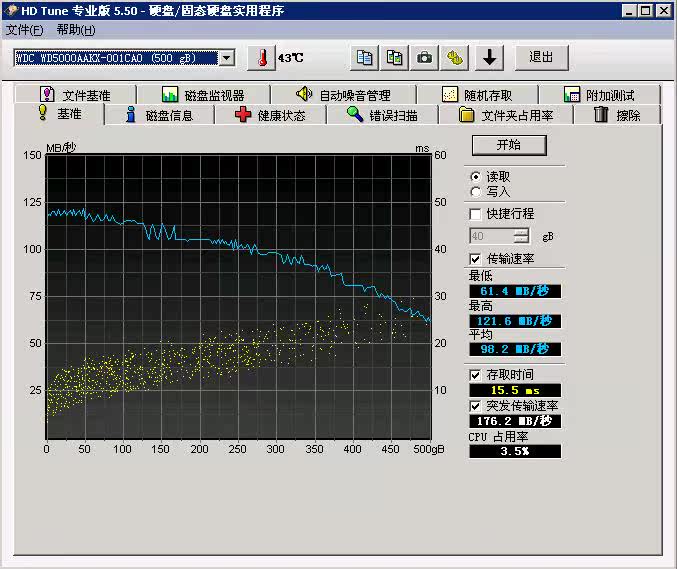Enable the 快捷行程 checkbox
This screenshot has width=677, height=569.
pos(475,214)
